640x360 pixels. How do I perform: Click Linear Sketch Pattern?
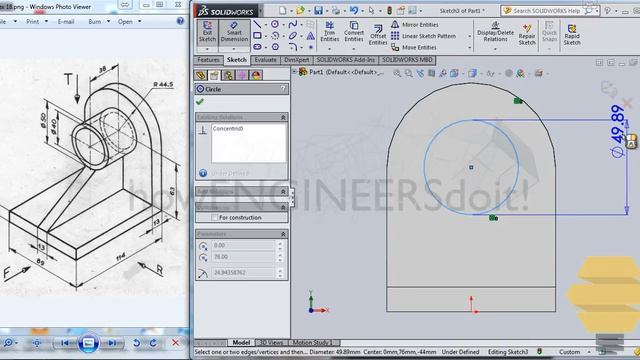[x=423, y=36]
